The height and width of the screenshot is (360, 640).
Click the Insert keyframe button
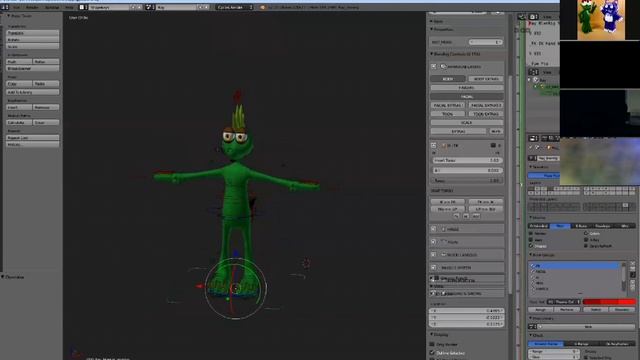point(19,107)
